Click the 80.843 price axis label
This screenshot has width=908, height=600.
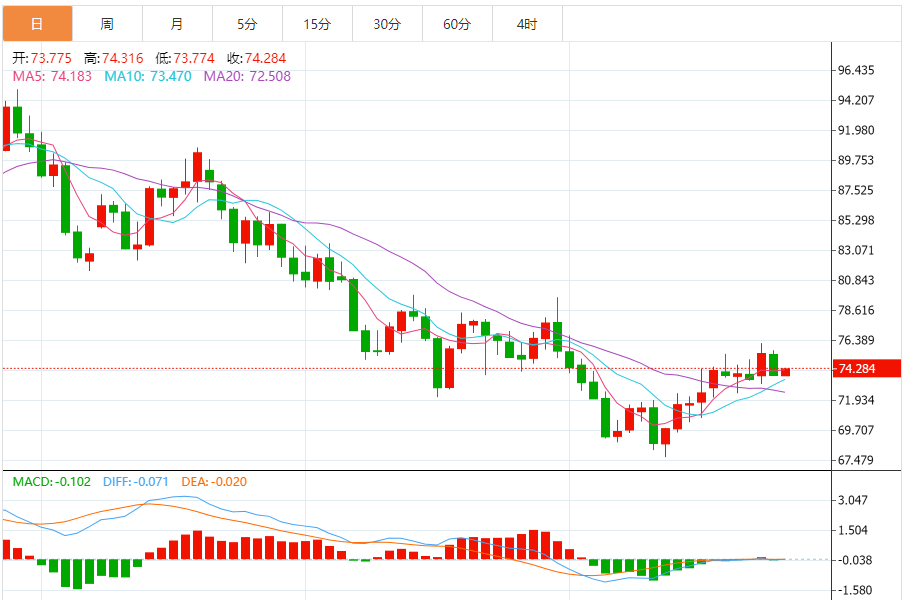click(x=856, y=280)
